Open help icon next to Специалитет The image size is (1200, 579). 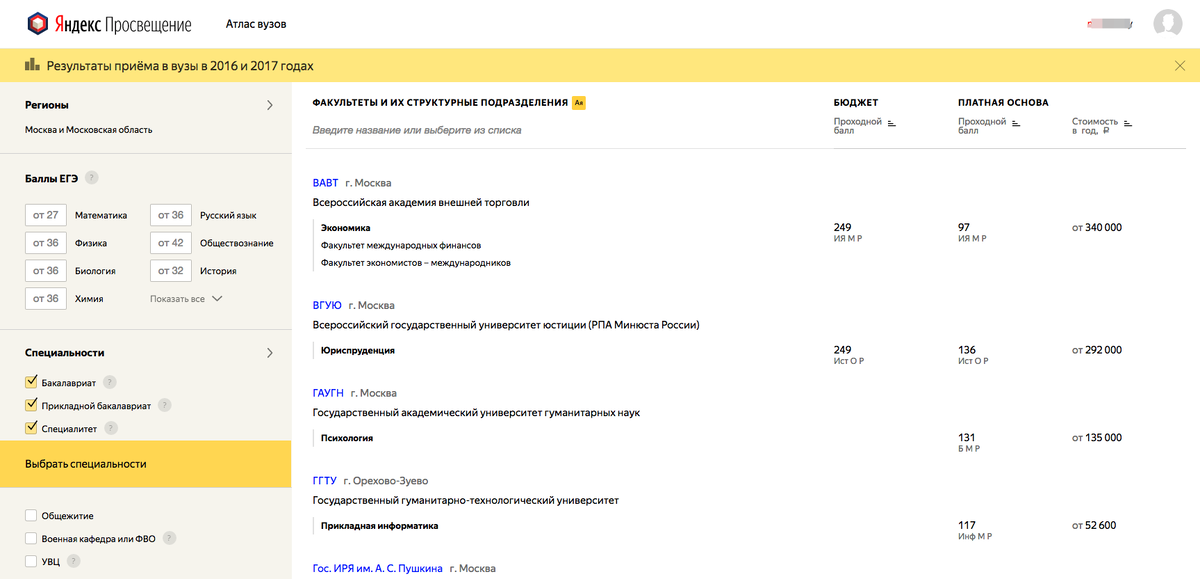pyautogui.click(x=111, y=428)
